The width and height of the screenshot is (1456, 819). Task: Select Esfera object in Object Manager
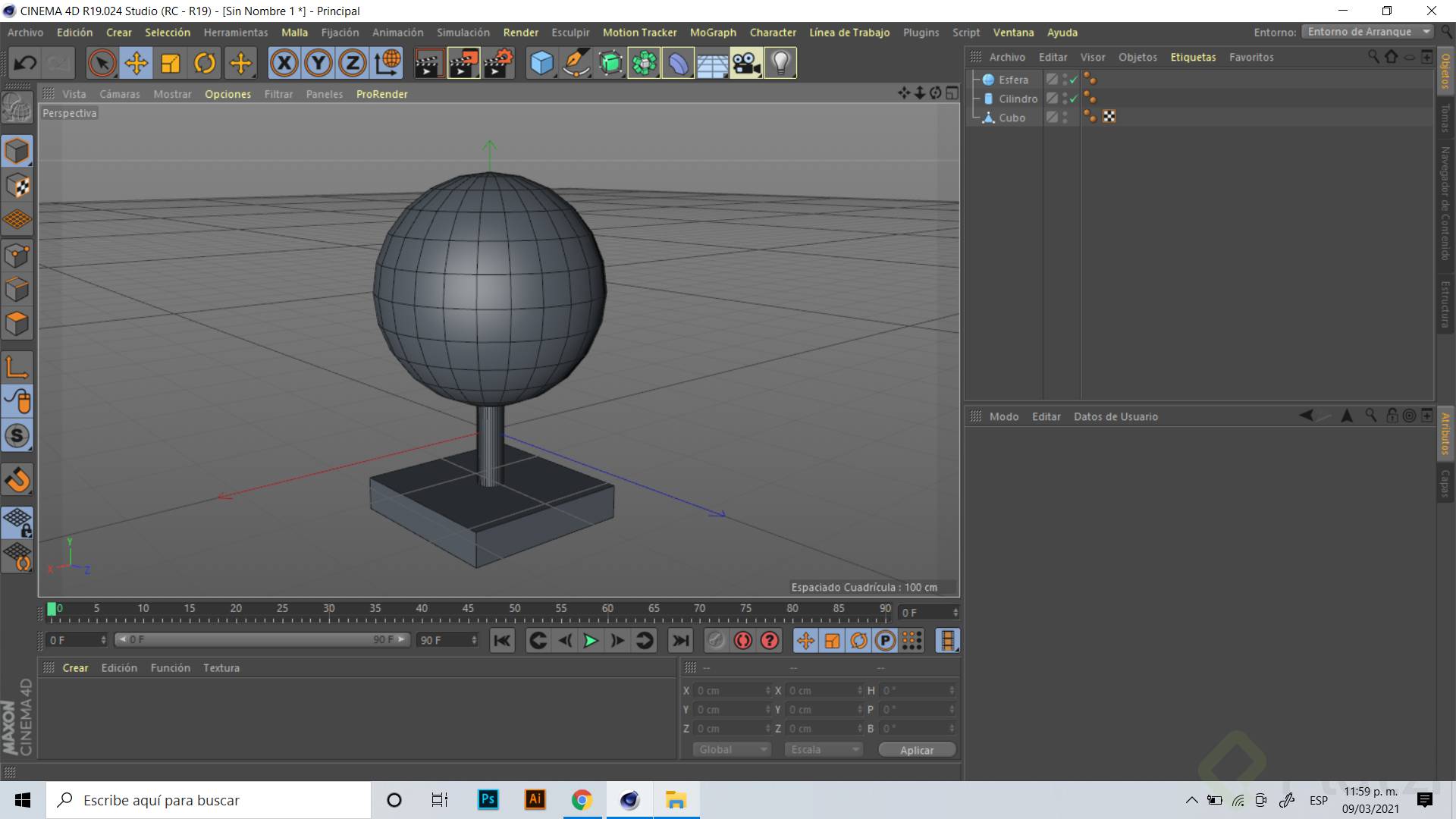click(x=1013, y=80)
